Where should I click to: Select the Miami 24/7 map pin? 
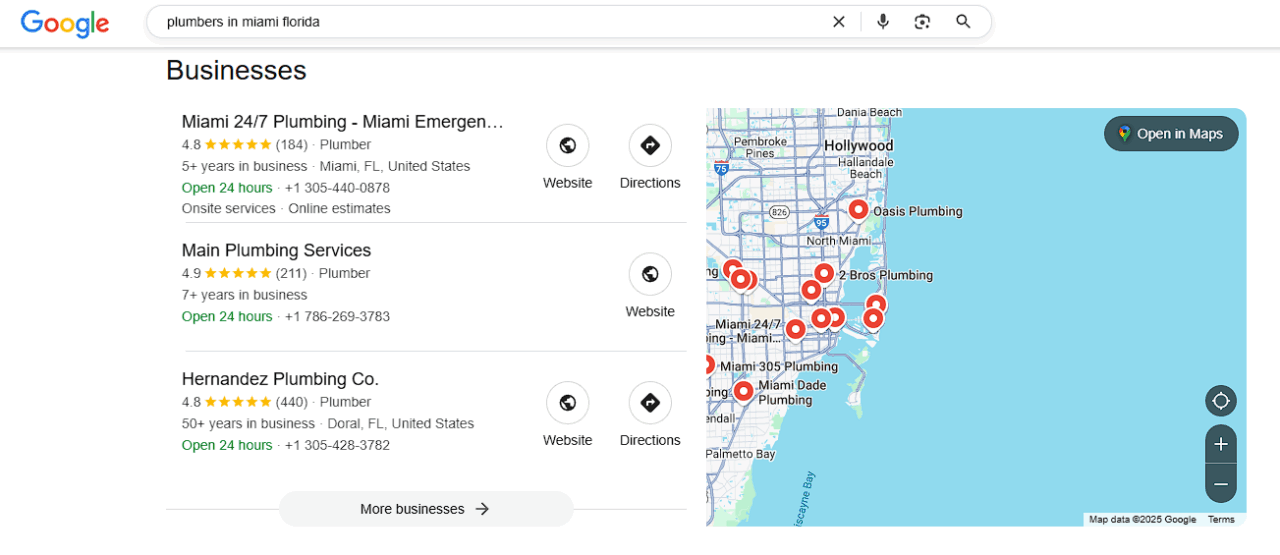(795, 329)
